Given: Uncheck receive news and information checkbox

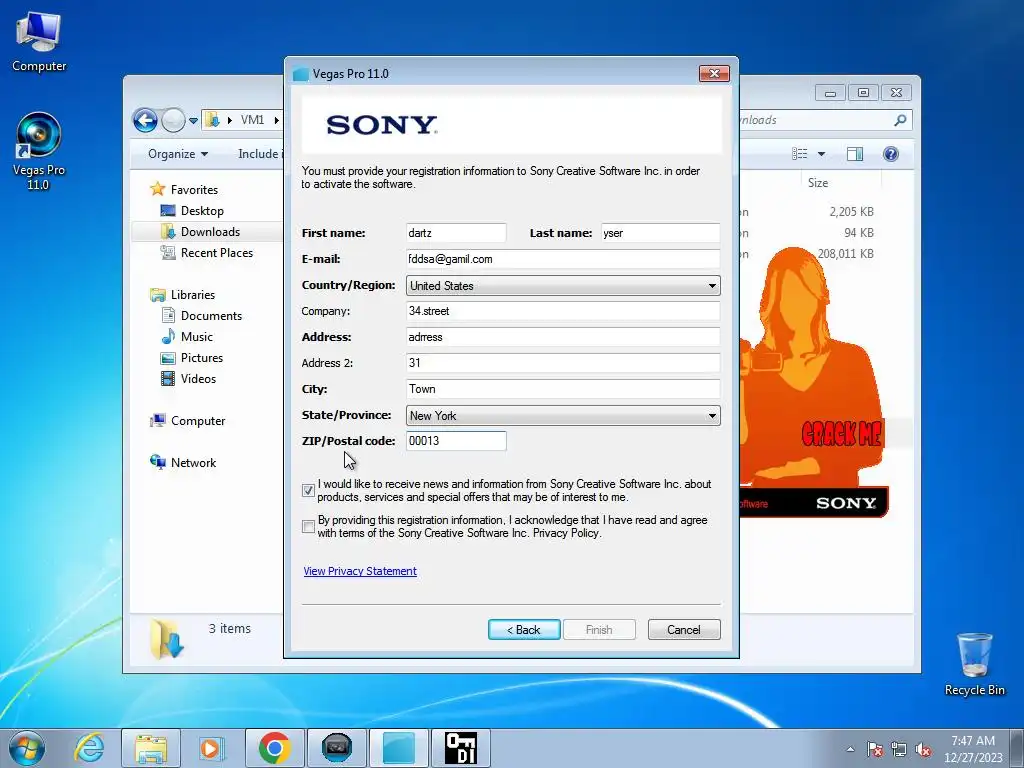Looking at the screenshot, I should (x=308, y=490).
